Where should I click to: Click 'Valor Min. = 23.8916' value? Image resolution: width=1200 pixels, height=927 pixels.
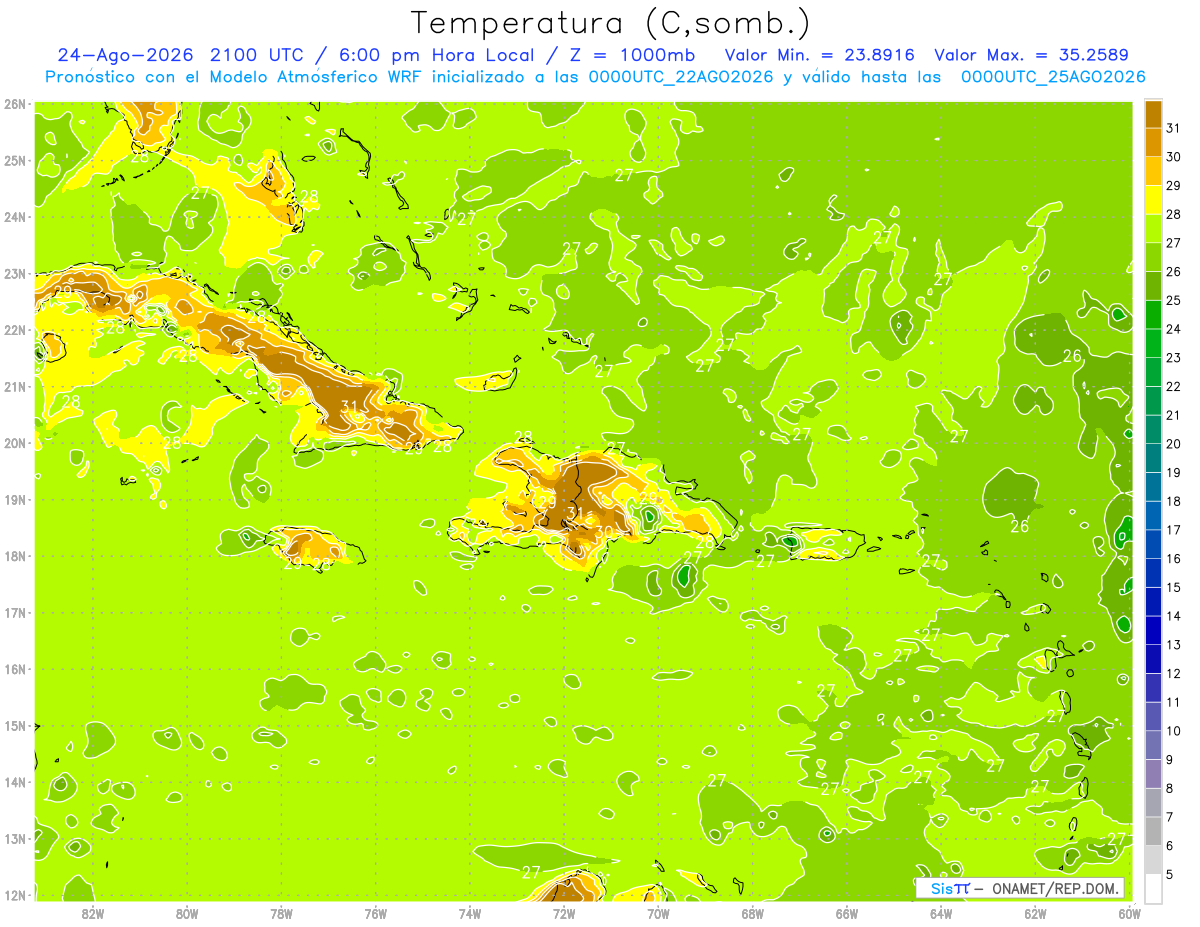click(x=819, y=54)
